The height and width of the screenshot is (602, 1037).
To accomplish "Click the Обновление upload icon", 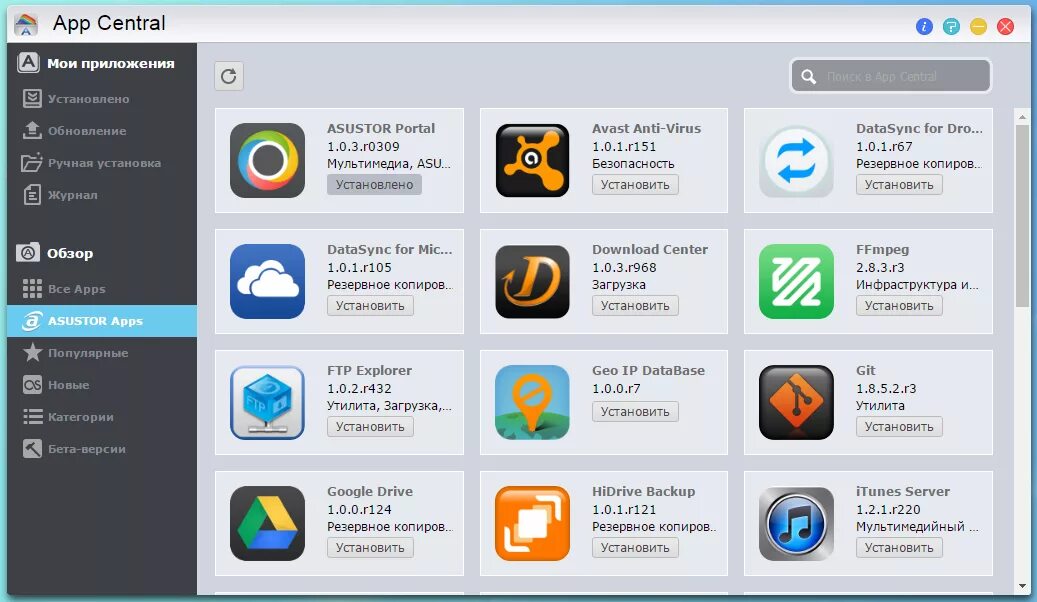I will click(x=32, y=130).
